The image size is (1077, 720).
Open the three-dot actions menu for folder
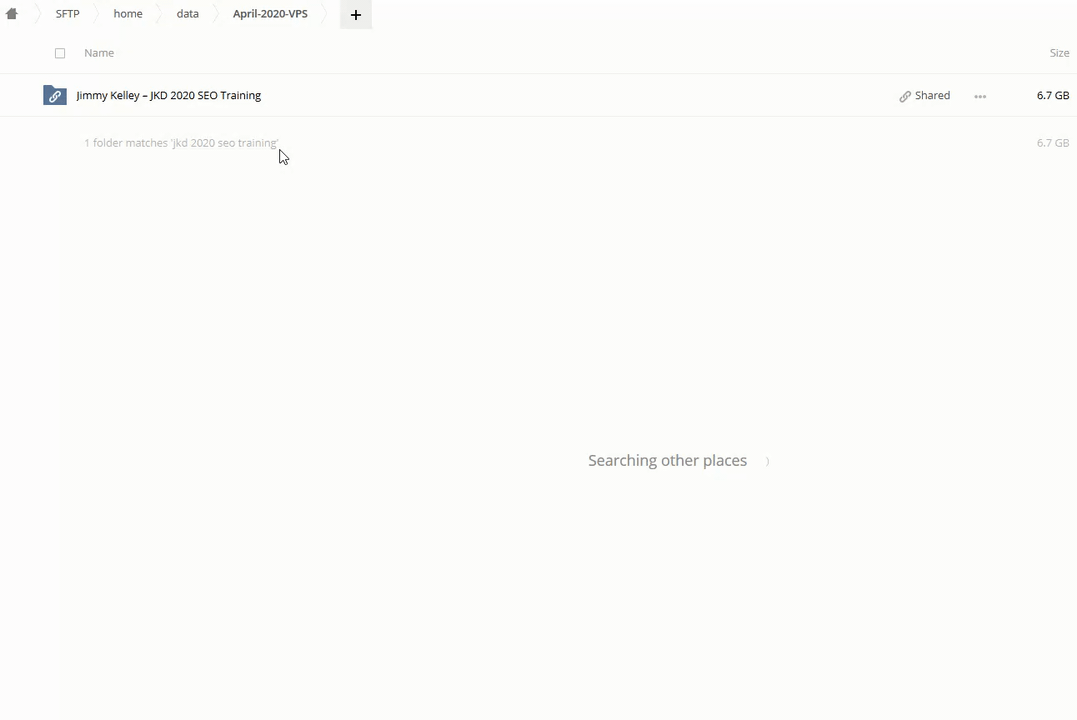coord(980,96)
